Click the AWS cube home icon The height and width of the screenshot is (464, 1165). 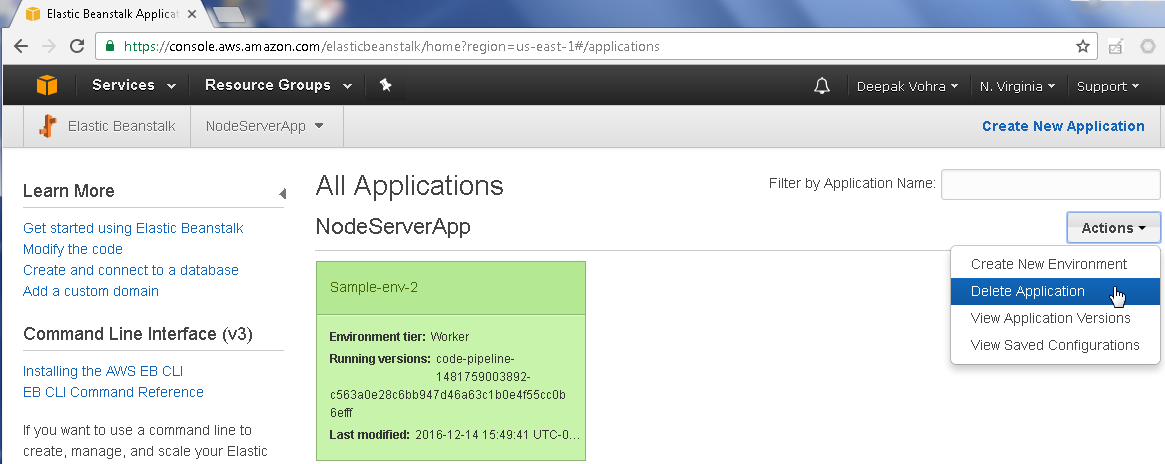pos(47,85)
